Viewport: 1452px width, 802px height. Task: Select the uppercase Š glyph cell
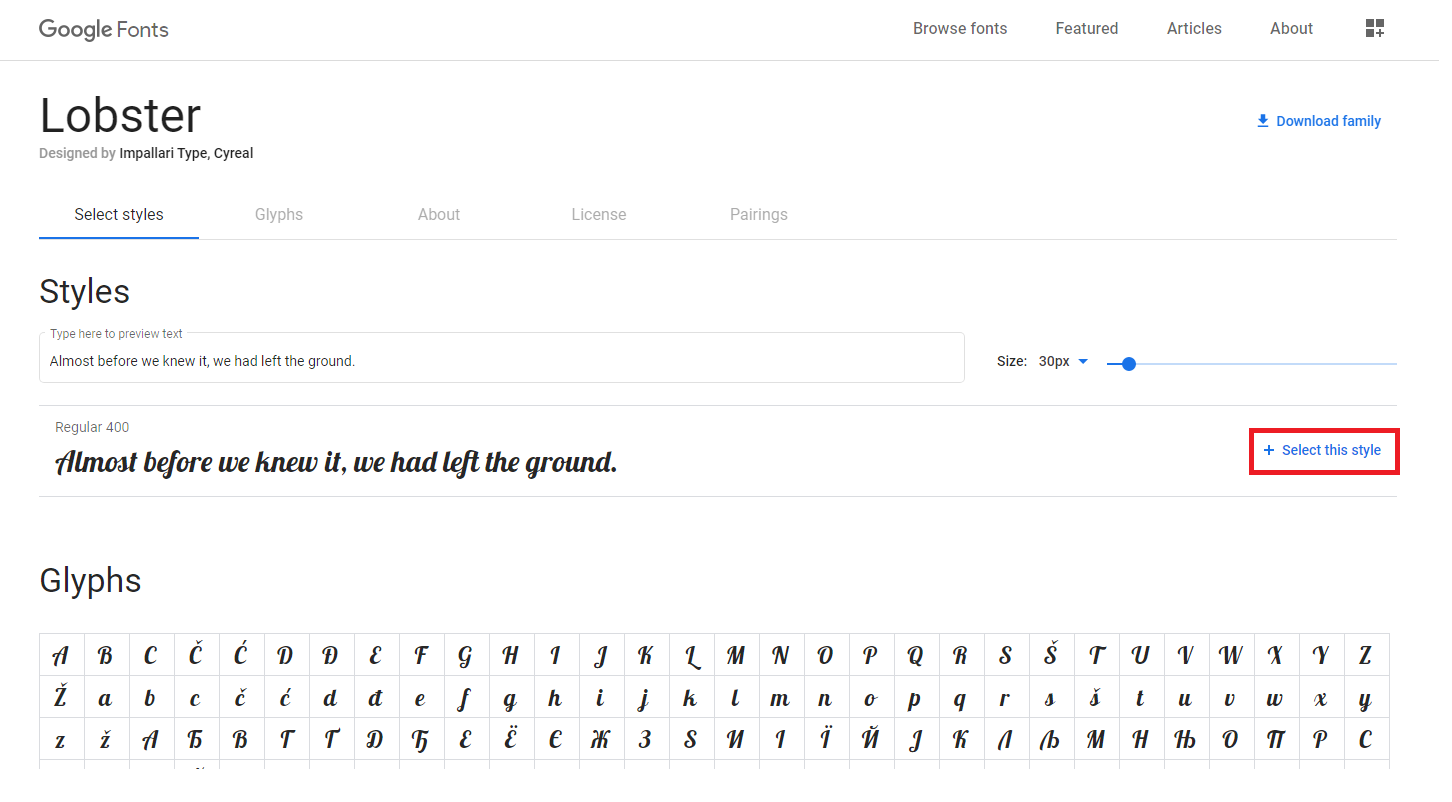pos(1050,655)
